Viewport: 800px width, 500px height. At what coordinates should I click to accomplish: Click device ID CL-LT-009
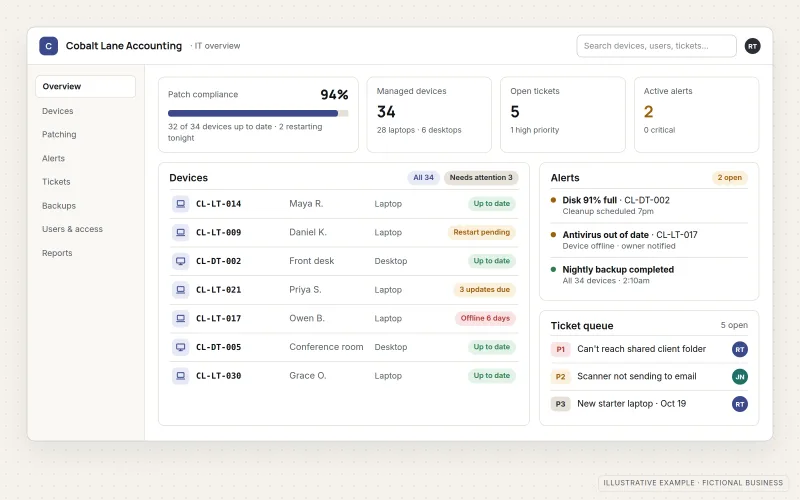218,232
